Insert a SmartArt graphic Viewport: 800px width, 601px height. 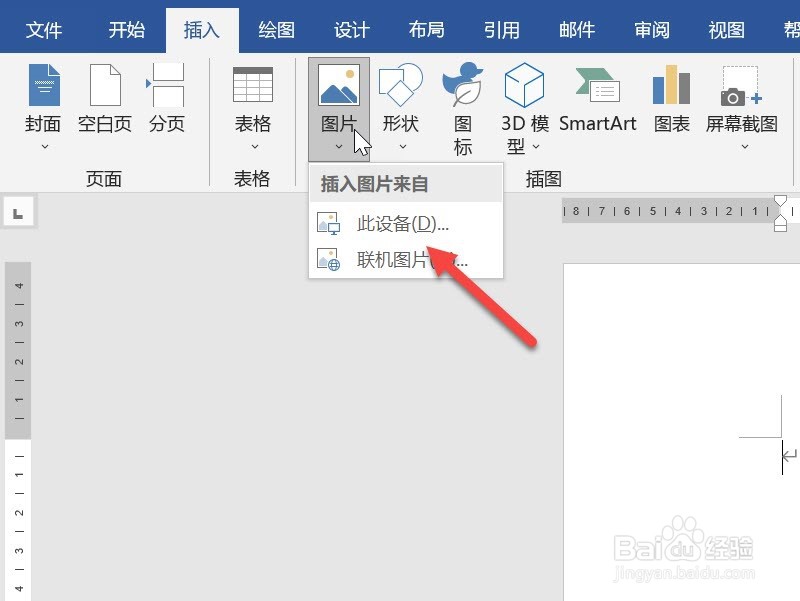[598, 100]
